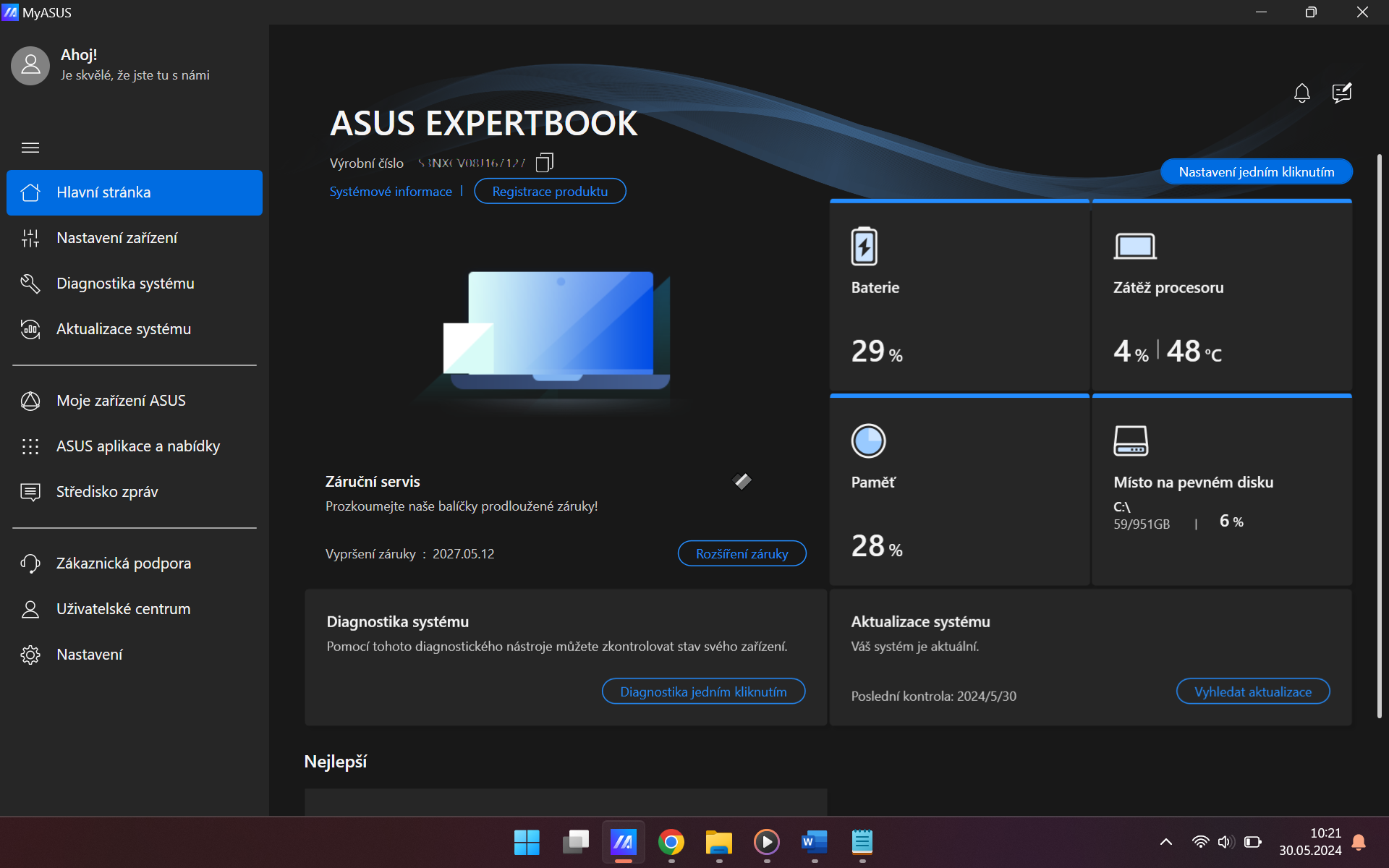Click the warranty ticket icon
The image size is (1389, 868).
click(x=742, y=481)
